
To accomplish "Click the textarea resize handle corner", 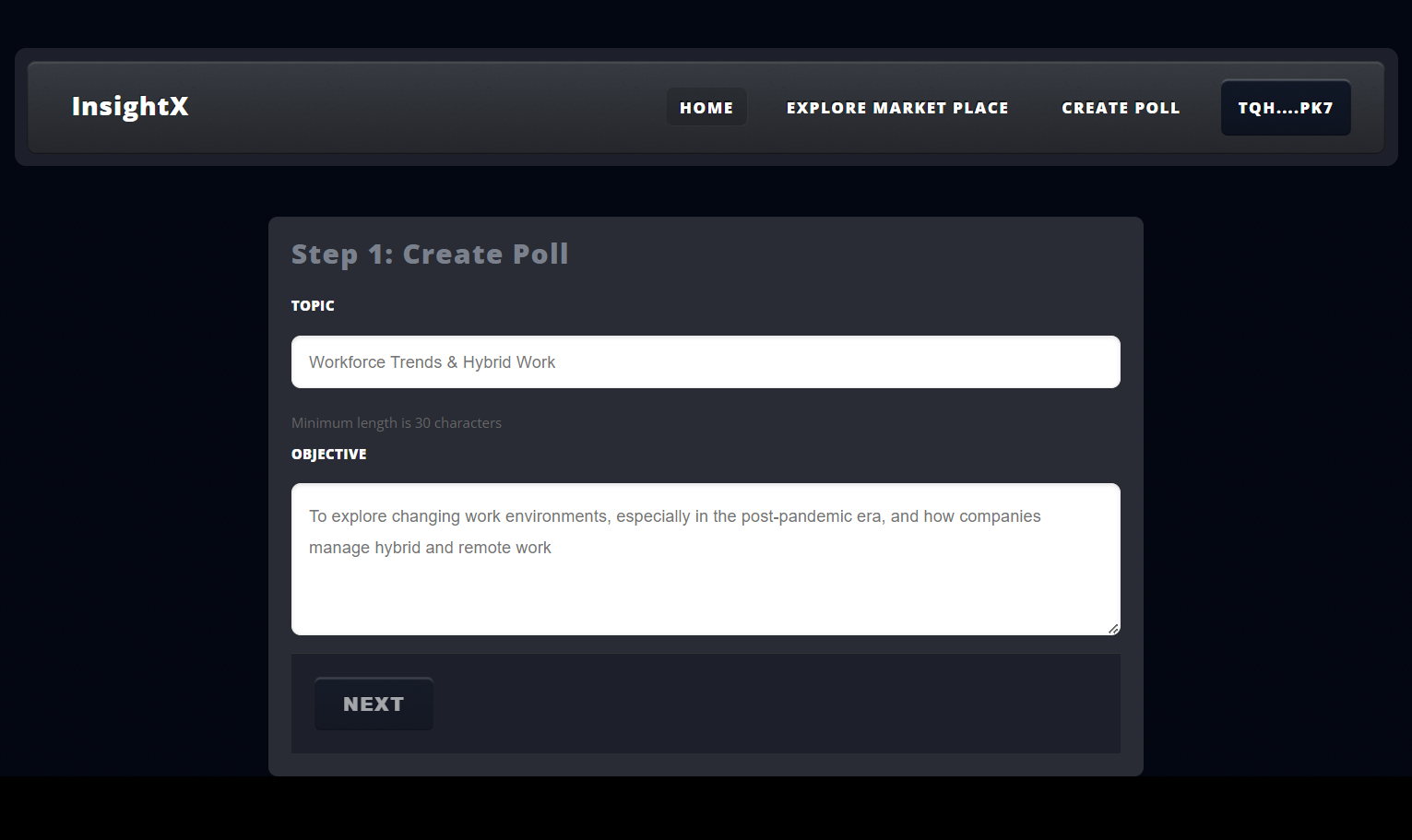I will point(1113,628).
